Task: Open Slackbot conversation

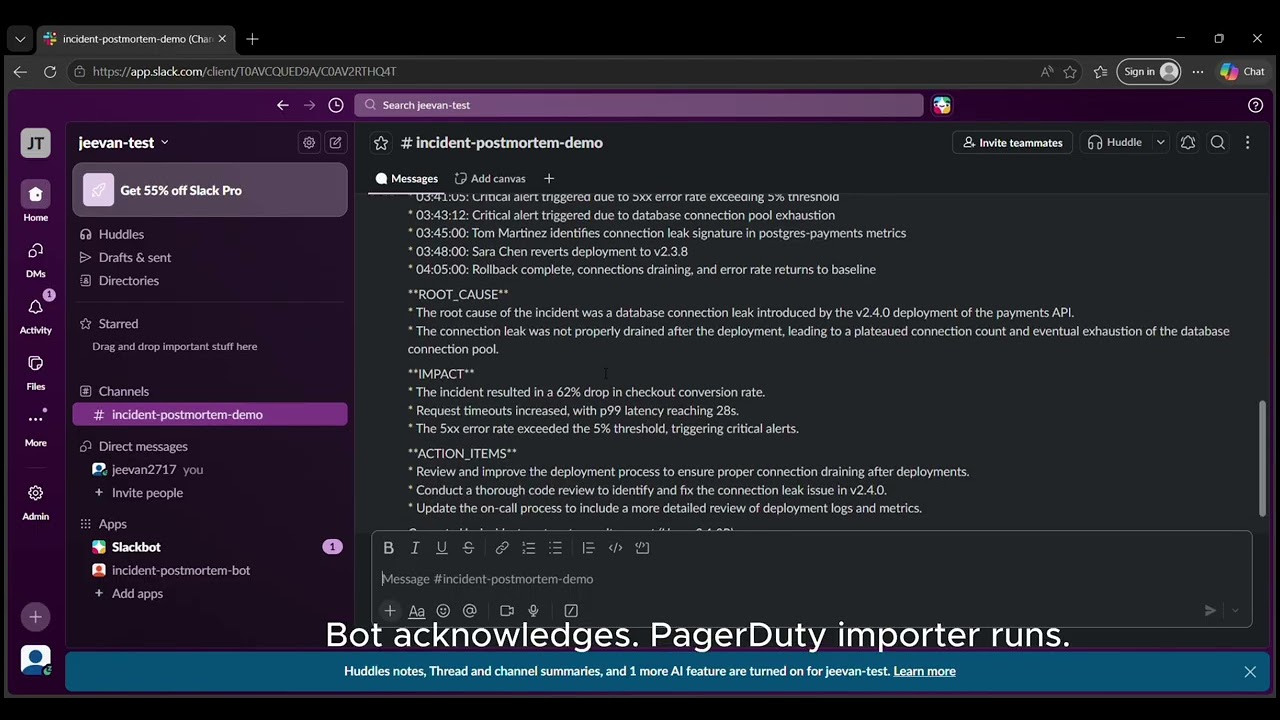Action: pos(210,547)
